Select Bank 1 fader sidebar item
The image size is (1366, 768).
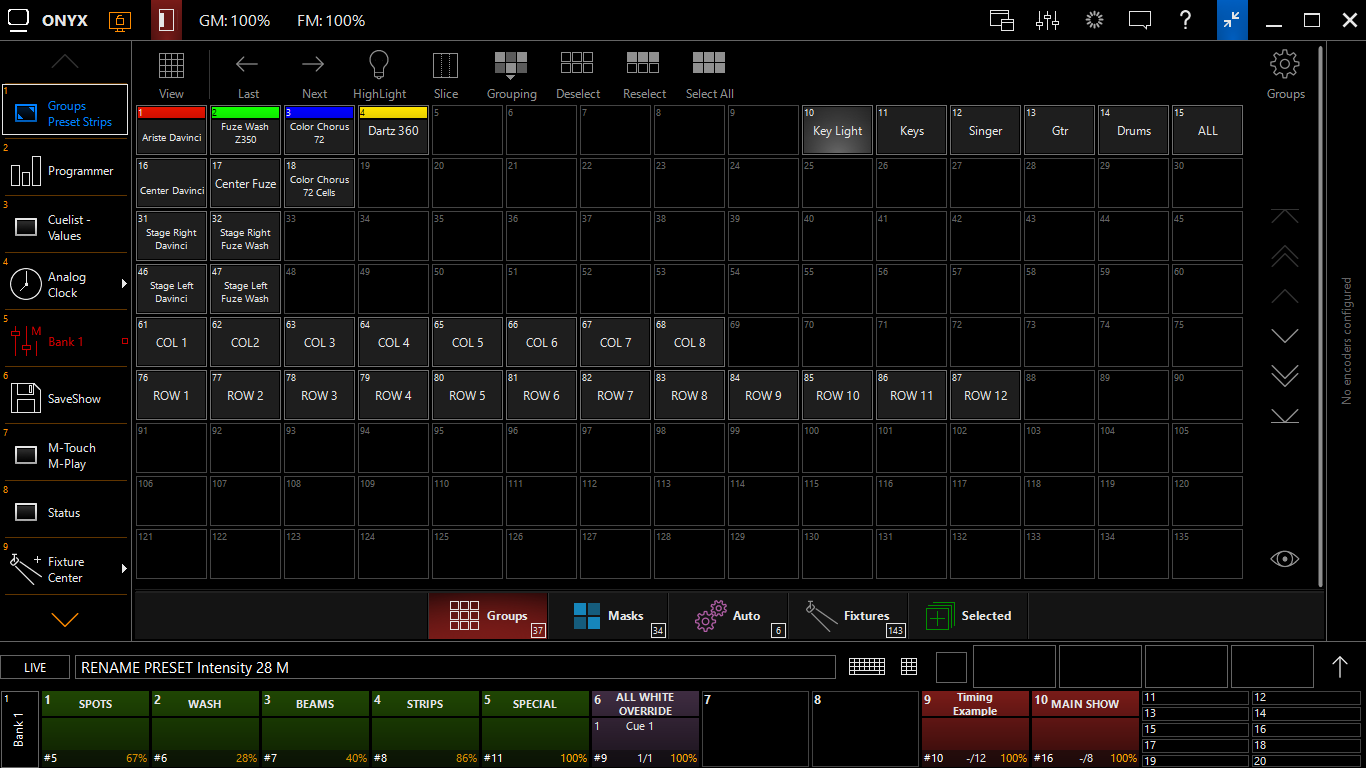tap(66, 341)
